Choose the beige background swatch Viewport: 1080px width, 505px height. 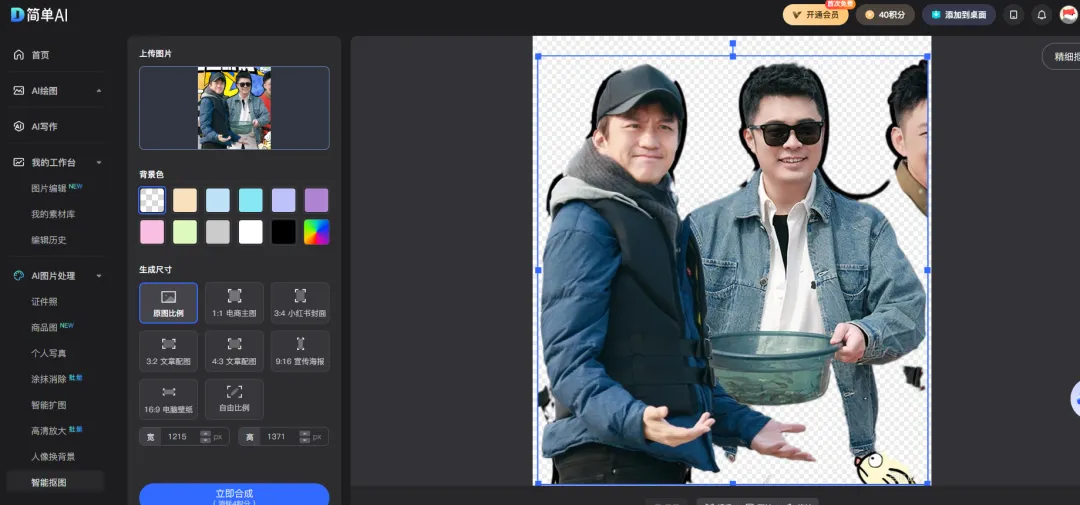pyautogui.click(x=185, y=200)
